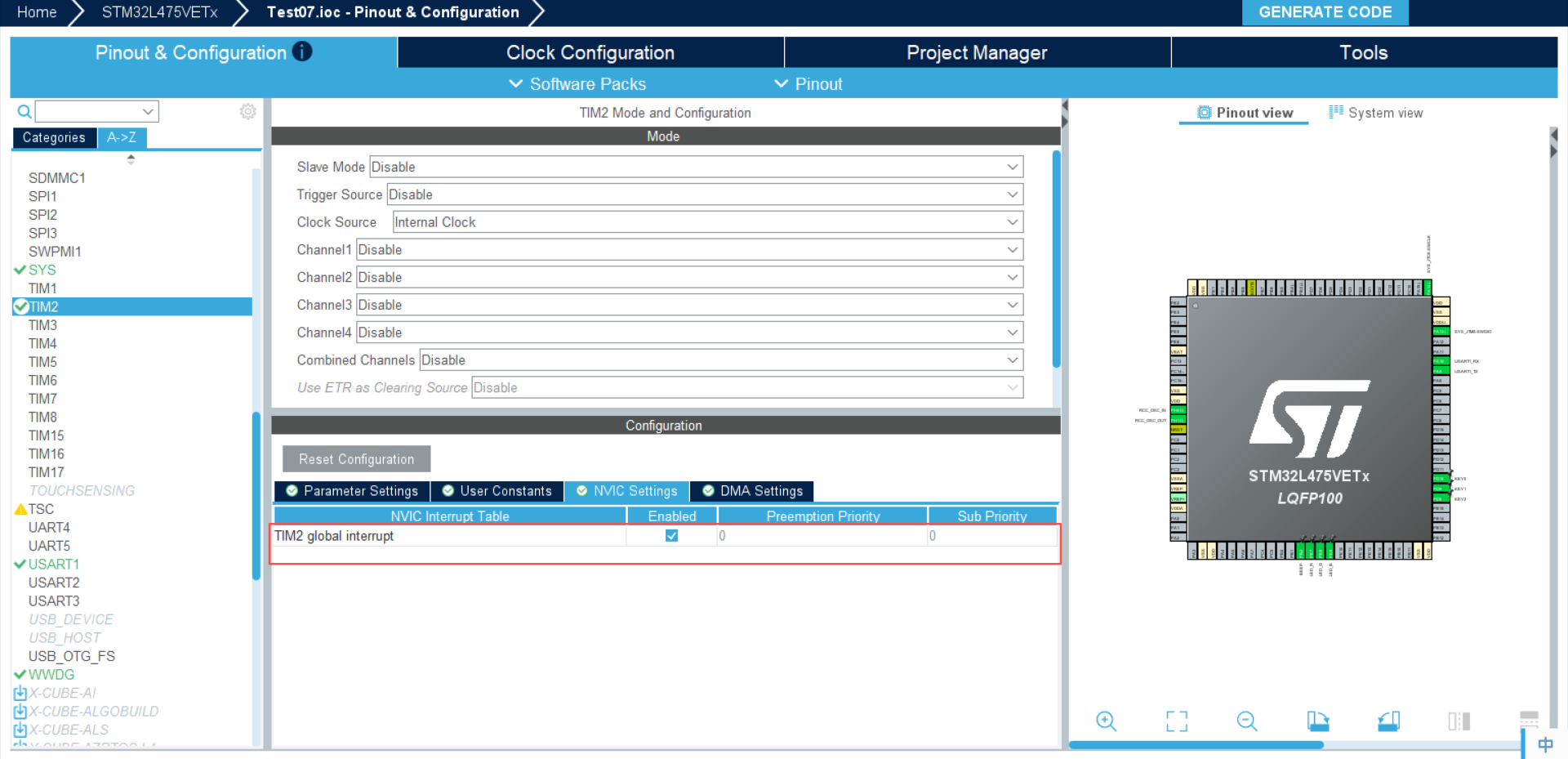Click the rotate chip counter-clockwise icon
This screenshot has width=1568, height=759.
click(1388, 721)
